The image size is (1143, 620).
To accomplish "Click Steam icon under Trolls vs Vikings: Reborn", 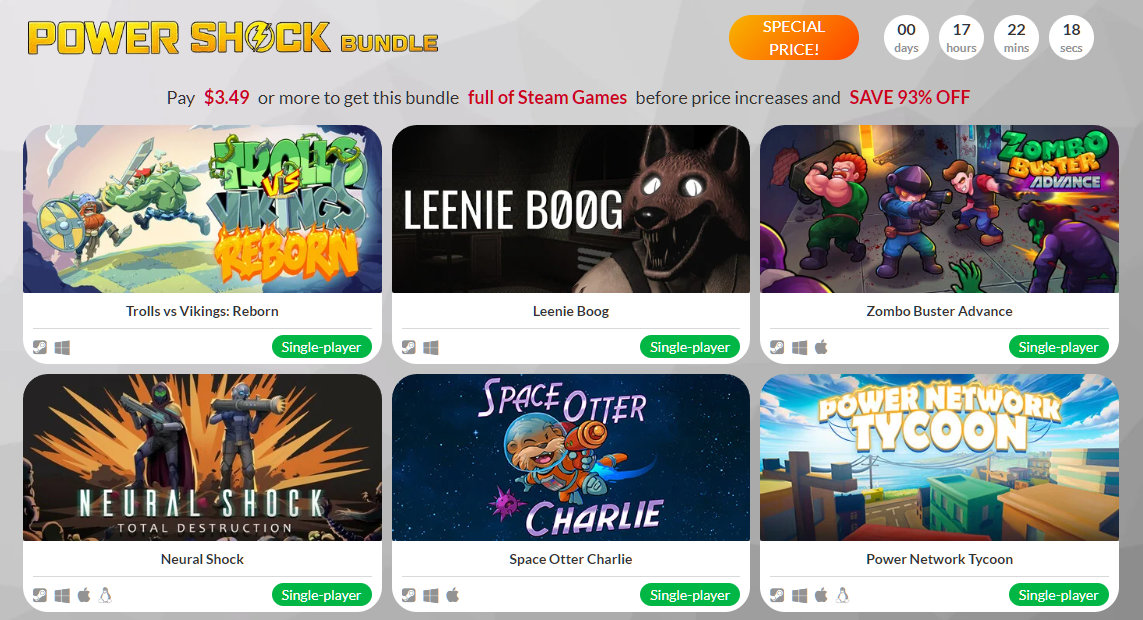I will [x=40, y=348].
